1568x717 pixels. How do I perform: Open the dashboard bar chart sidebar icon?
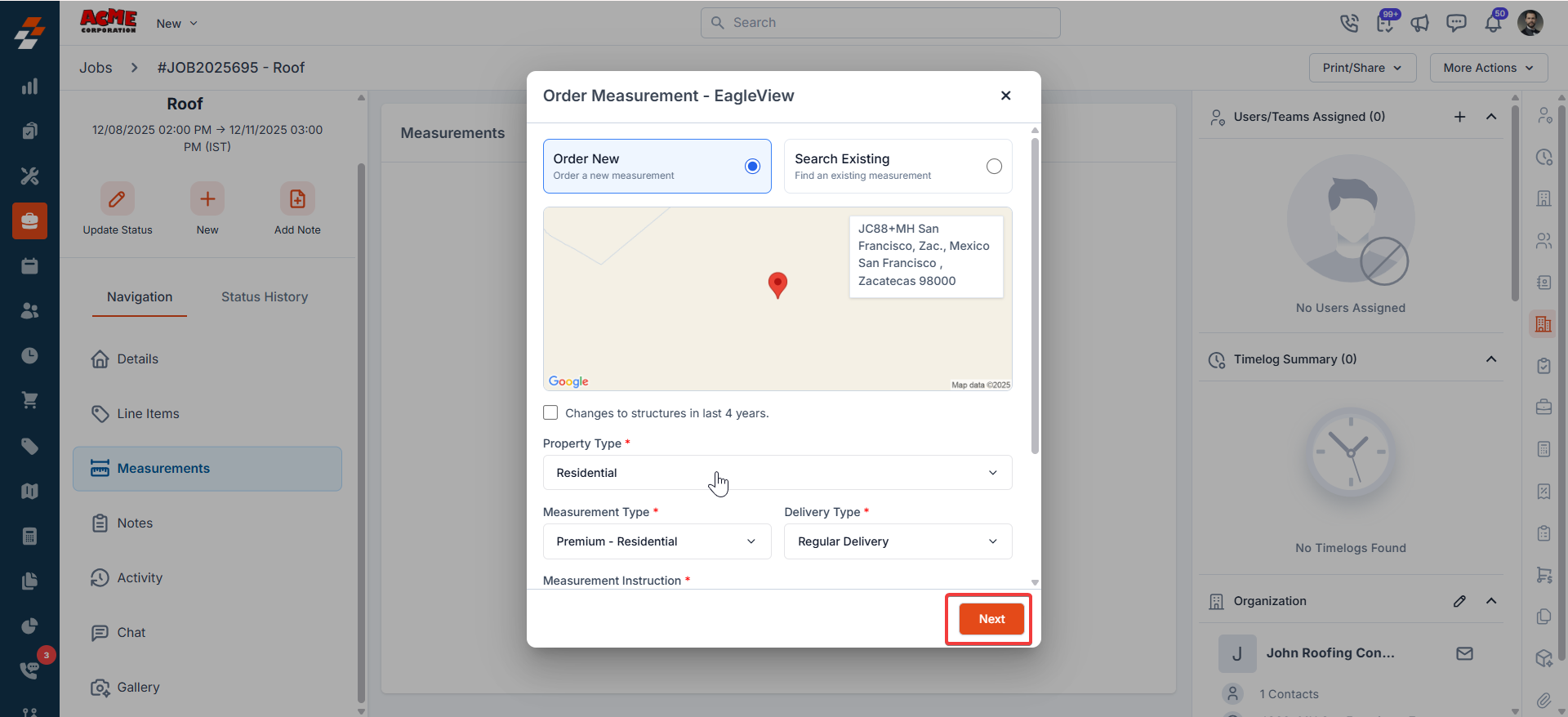[x=29, y=87]
